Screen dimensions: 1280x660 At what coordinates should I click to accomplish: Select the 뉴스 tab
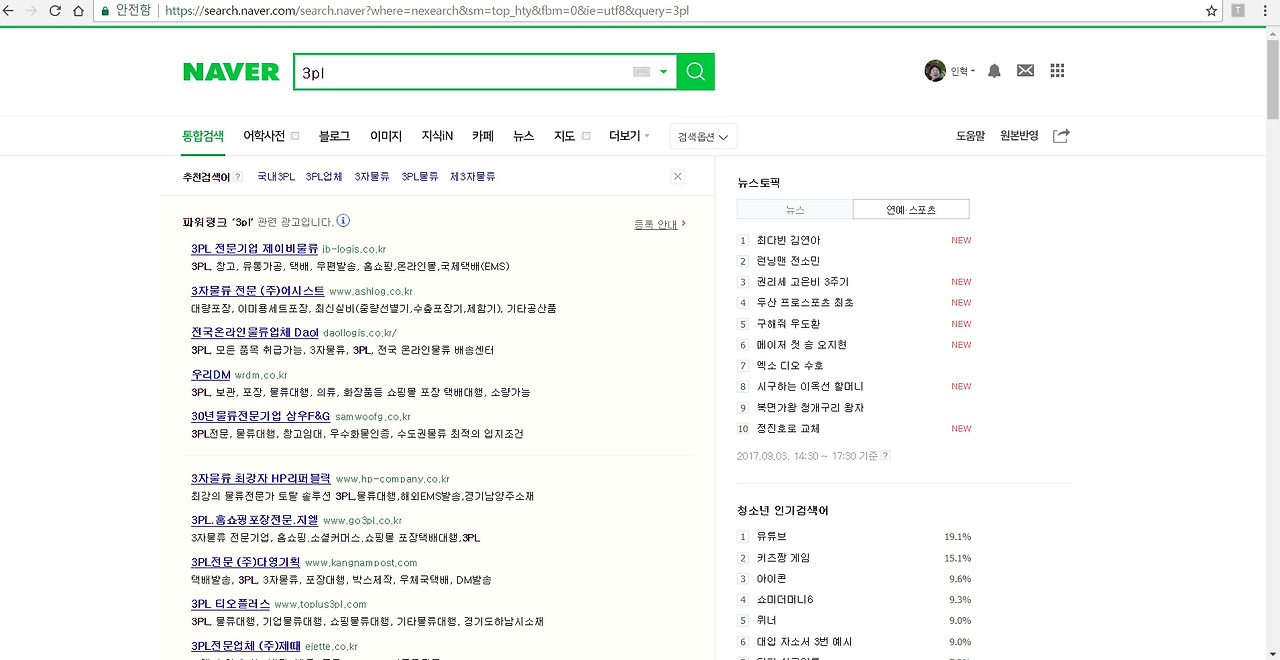[523, 136]
